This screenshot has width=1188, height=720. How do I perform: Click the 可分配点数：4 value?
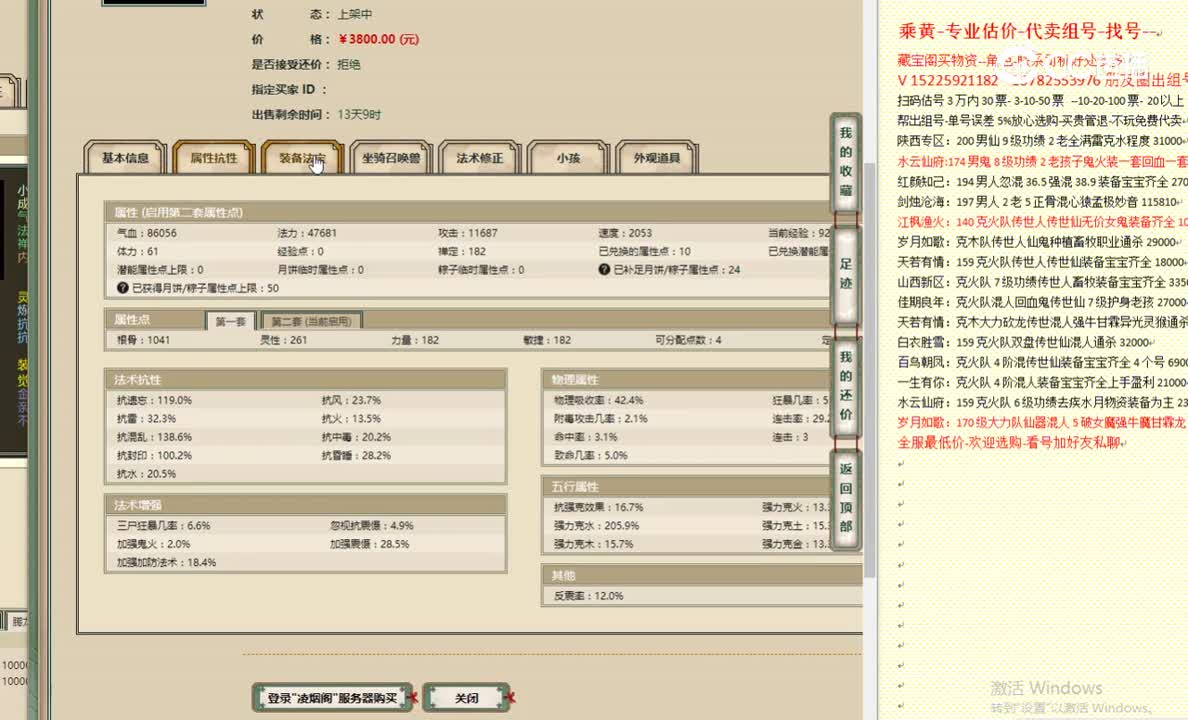688,340
